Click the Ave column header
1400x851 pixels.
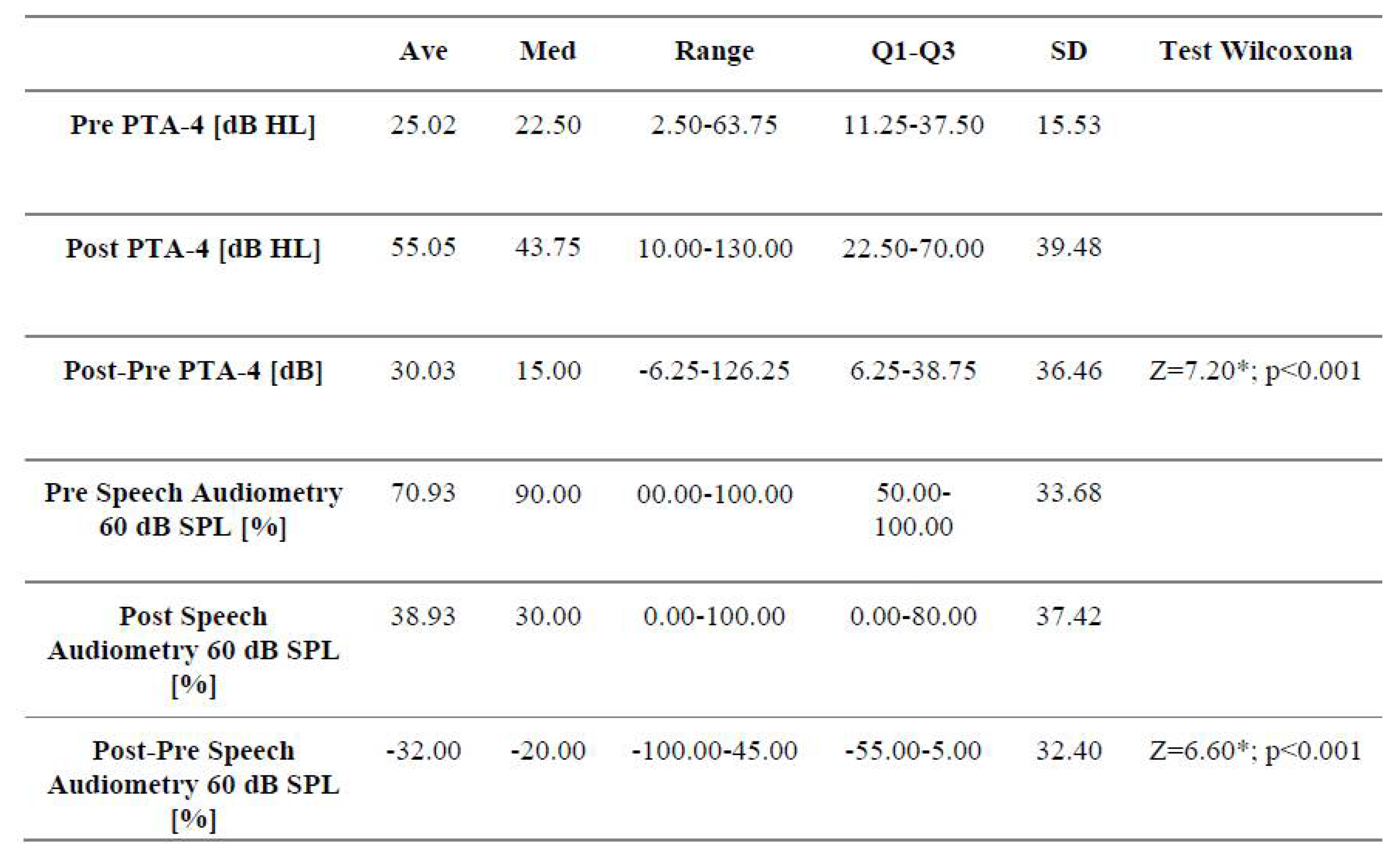click(x=423, y=51)
